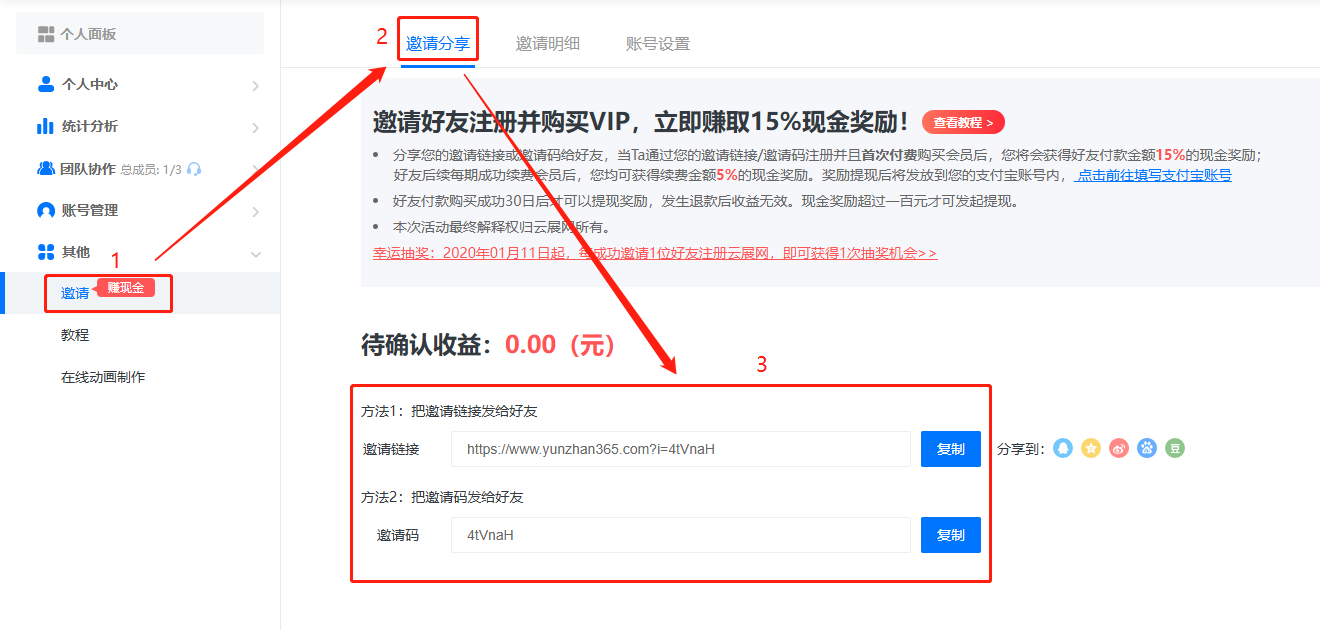
Task: Copy the invitation code 4tVnaH
Action: tap(950, 535)
